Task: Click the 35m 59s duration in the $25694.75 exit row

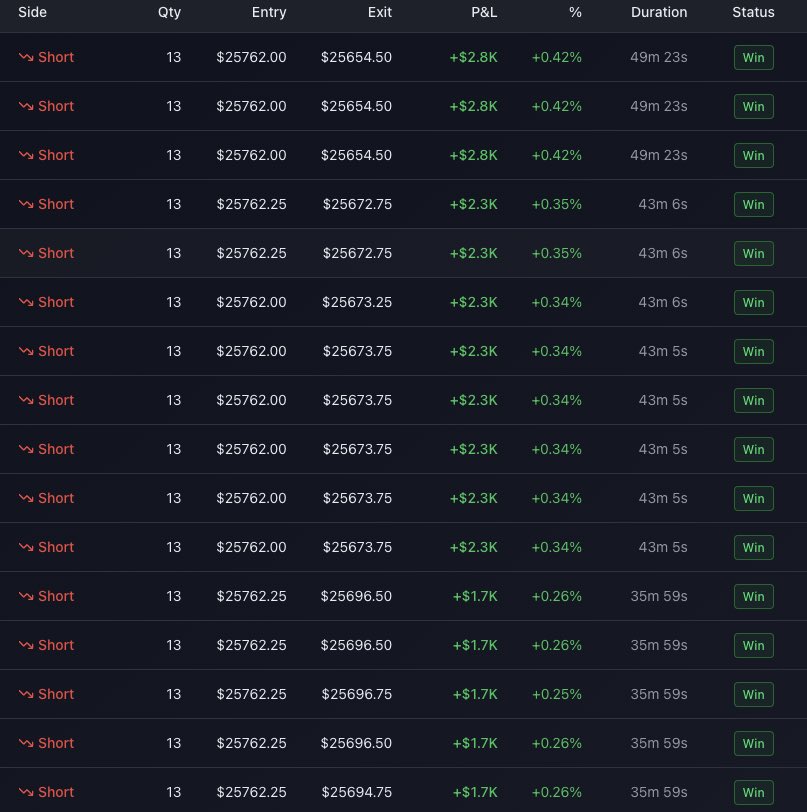Action: pyautogui.click(x=659, y=792)
